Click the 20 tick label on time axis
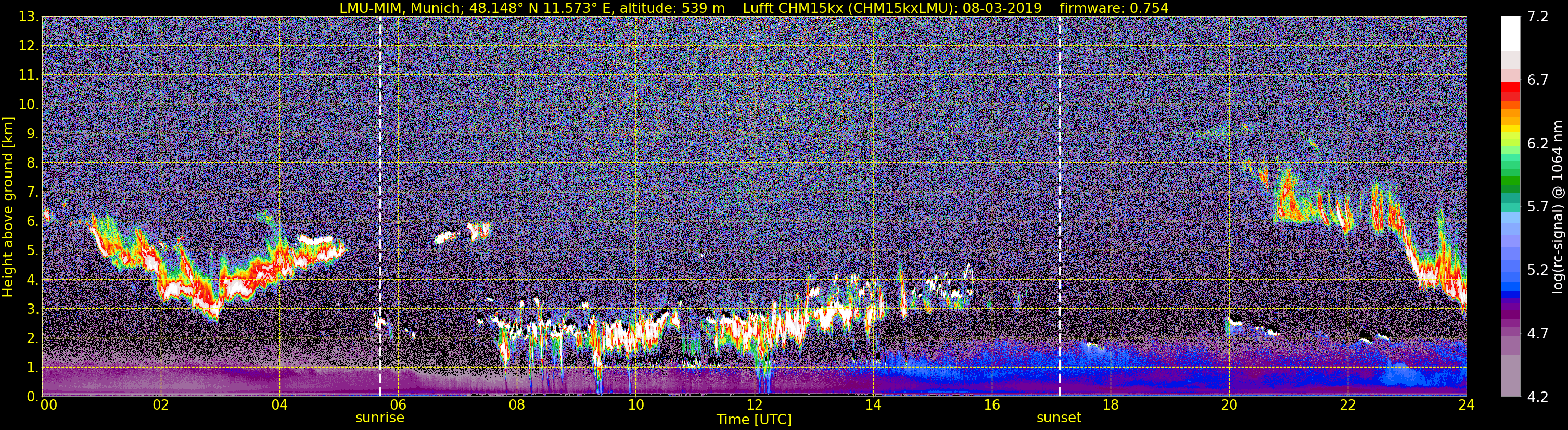 coord(1229,405)
